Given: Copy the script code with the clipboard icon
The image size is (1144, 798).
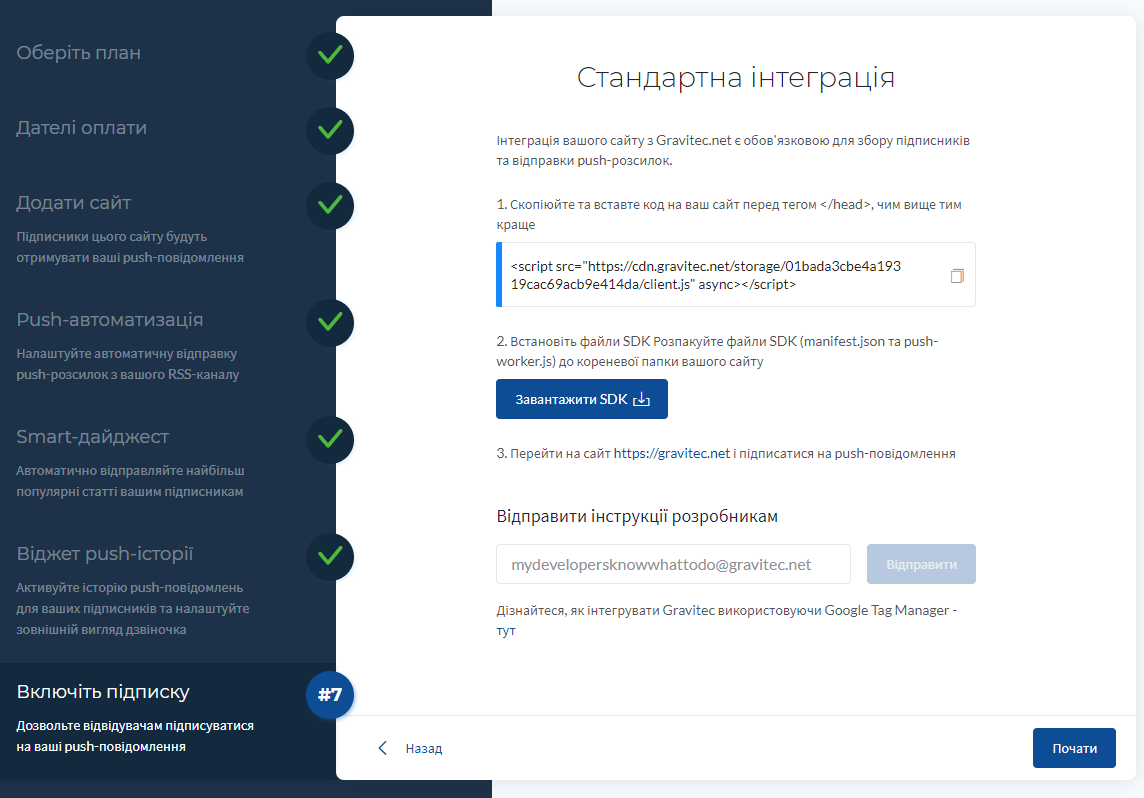Looking at the screenshot, I should pos(956,276).
